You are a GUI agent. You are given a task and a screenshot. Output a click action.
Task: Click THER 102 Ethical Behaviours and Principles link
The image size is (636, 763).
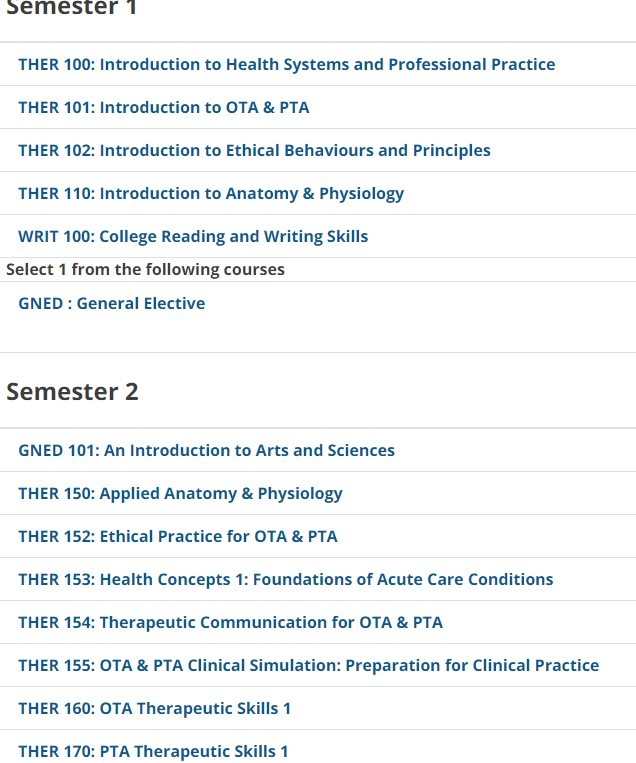pyautogui.click(x=254, y=150)
